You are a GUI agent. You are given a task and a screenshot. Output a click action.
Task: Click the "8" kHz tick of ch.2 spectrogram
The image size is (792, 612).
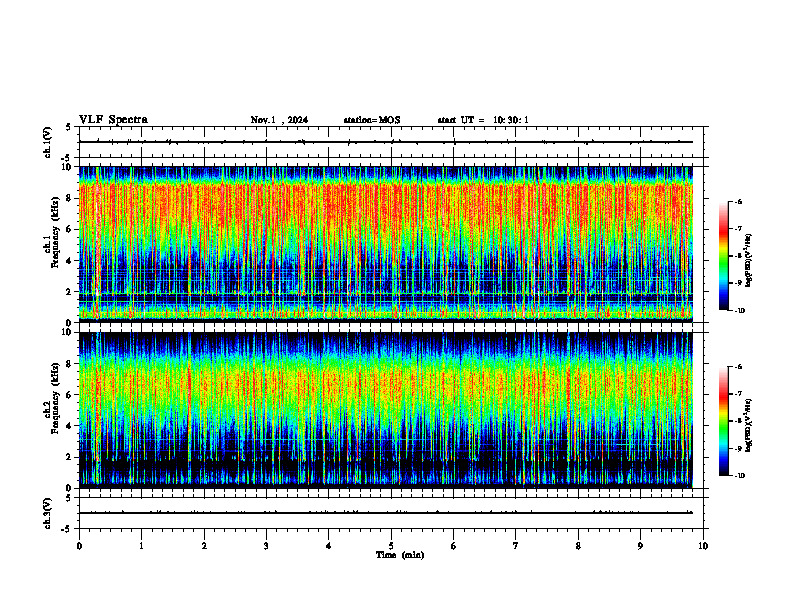click(x=70, y=364)
